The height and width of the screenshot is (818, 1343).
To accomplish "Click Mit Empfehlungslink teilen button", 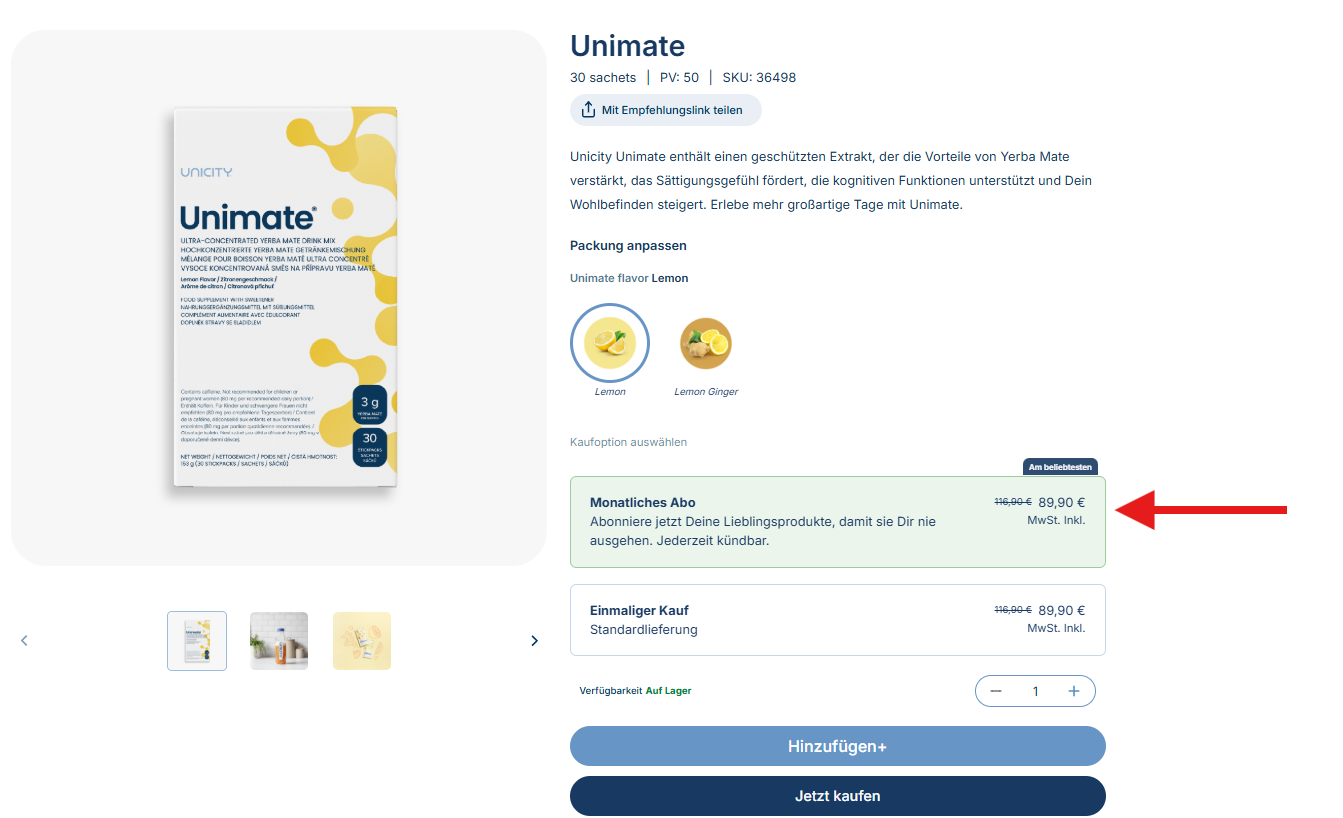I will [x=666, y=110].
